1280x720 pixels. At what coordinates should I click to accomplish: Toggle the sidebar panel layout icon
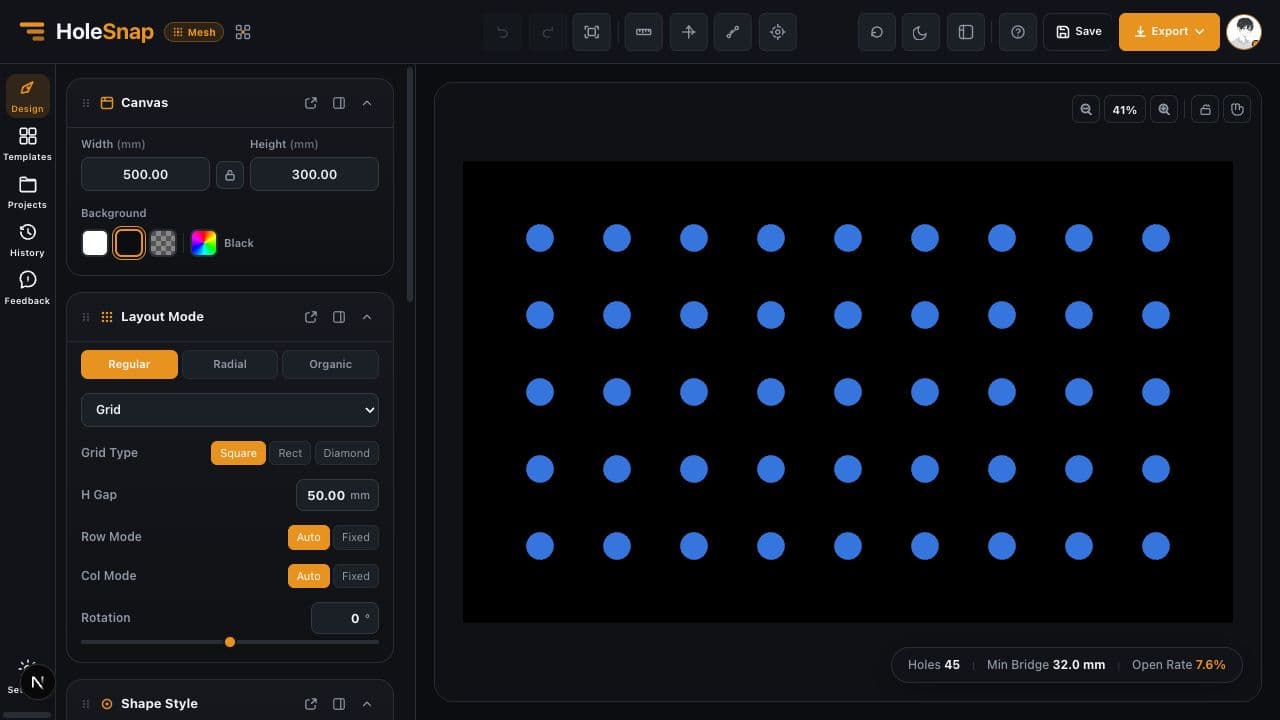click(x=966, y=32)
